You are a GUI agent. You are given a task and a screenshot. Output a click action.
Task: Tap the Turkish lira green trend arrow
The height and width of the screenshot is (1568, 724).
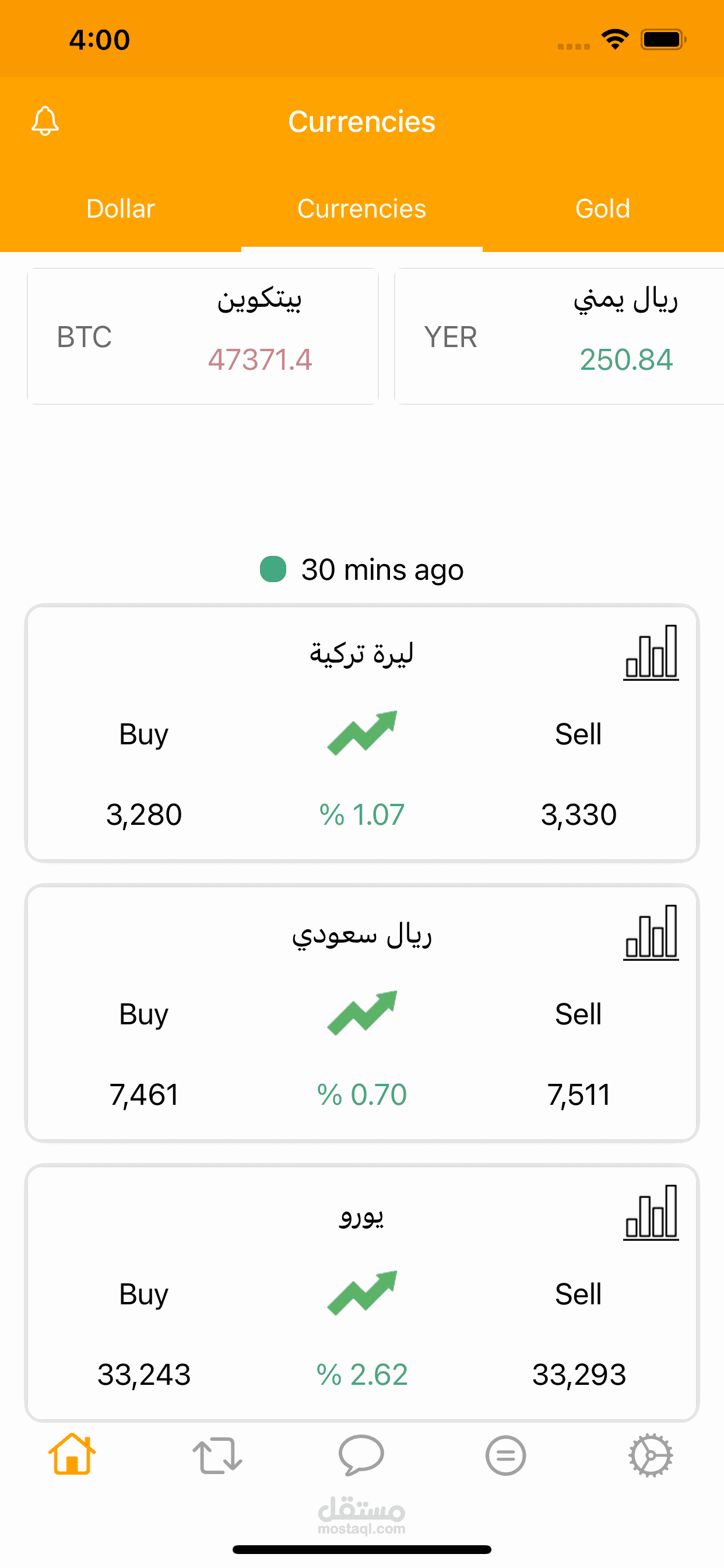(362, 733)
